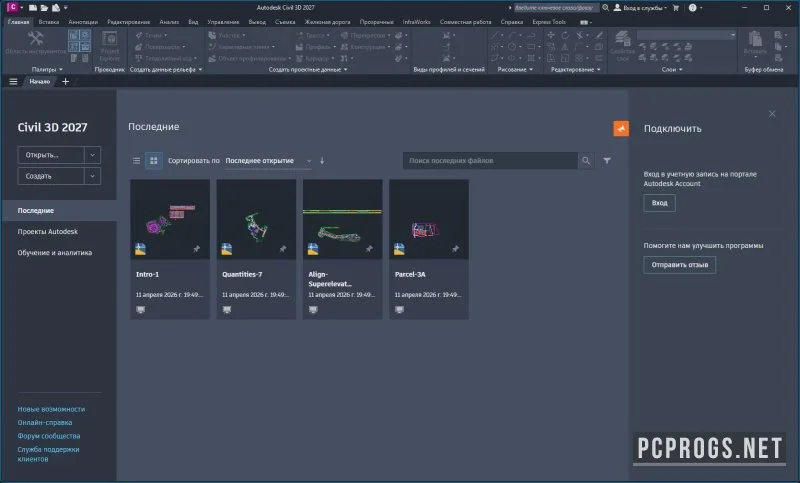This screenshot has width=800, height=483.
Task: Click the Открыть... button
Action: (x=51, y=155)
